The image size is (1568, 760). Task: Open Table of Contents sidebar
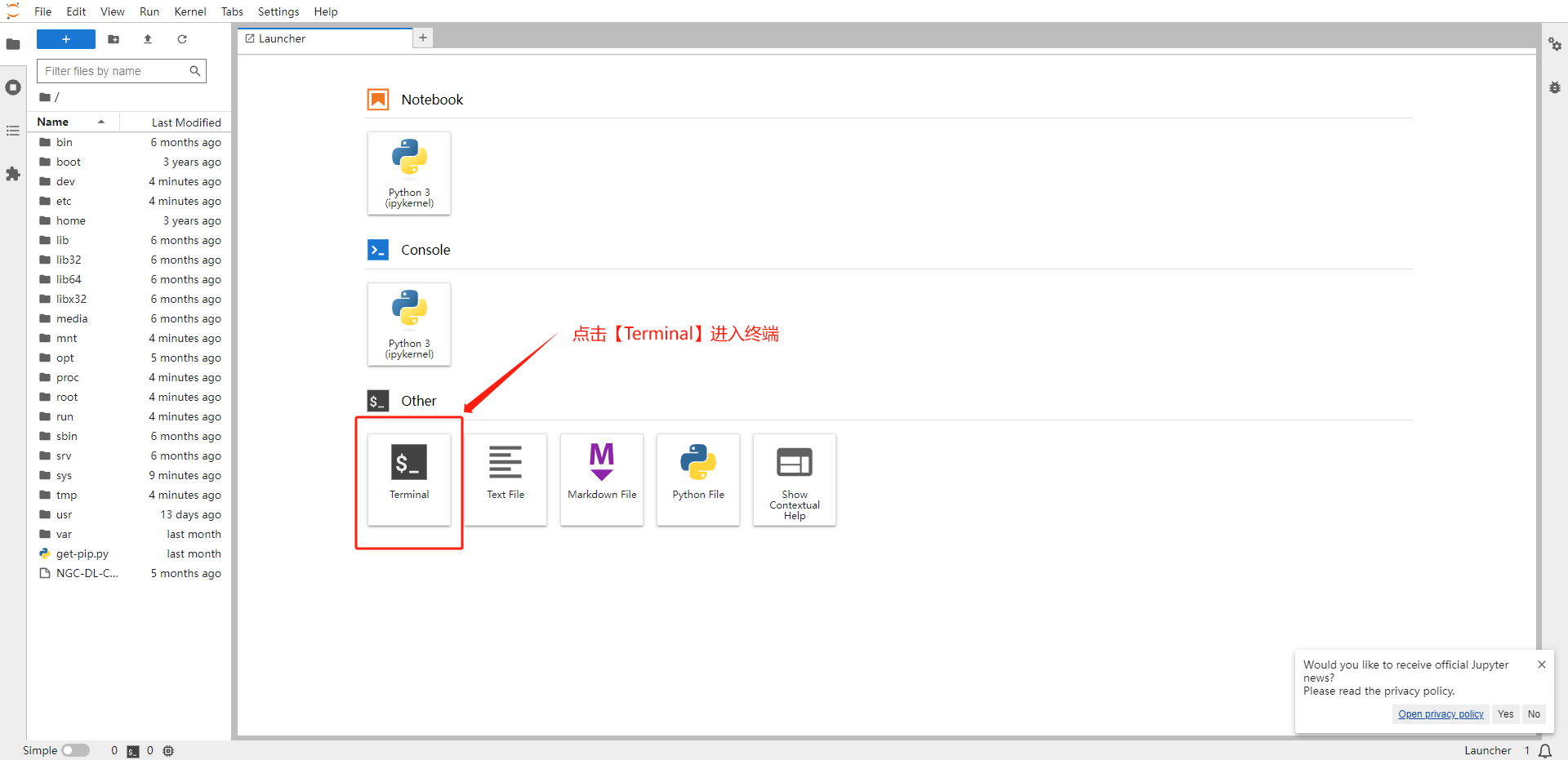13,131
